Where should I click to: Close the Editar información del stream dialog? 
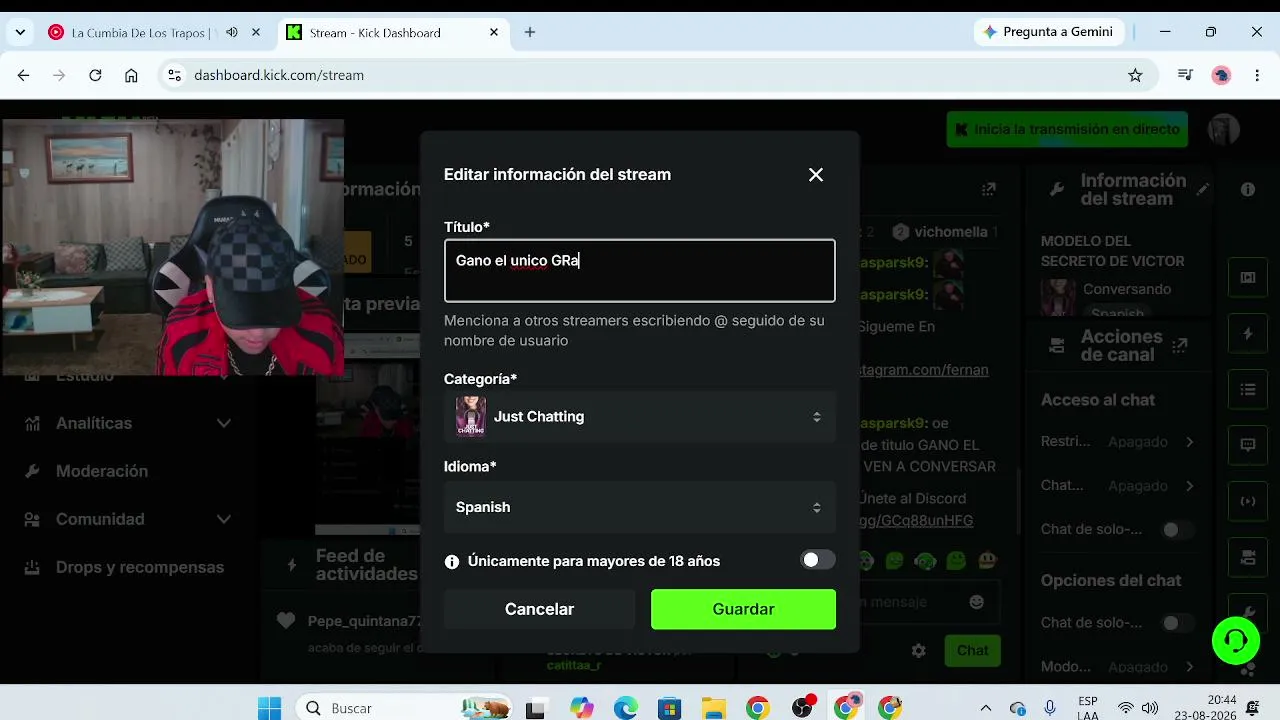(x=816, y=175)
